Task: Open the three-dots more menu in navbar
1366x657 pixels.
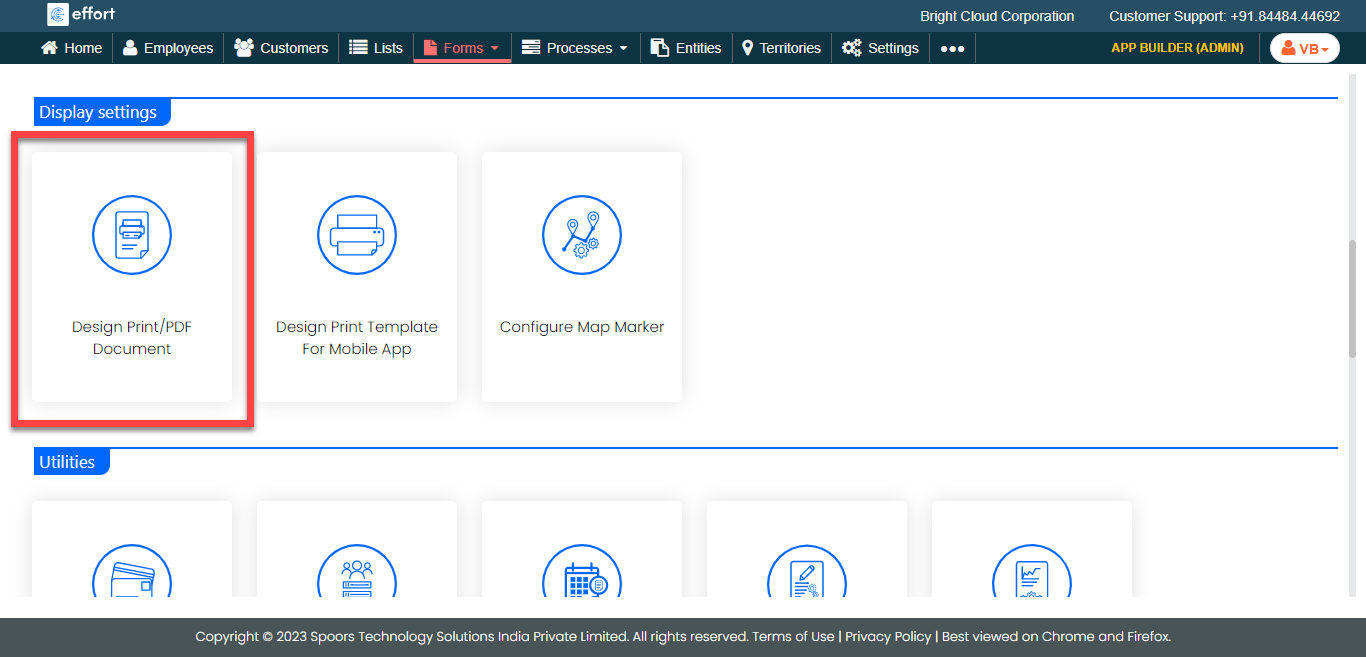Action: coord(952,48)
